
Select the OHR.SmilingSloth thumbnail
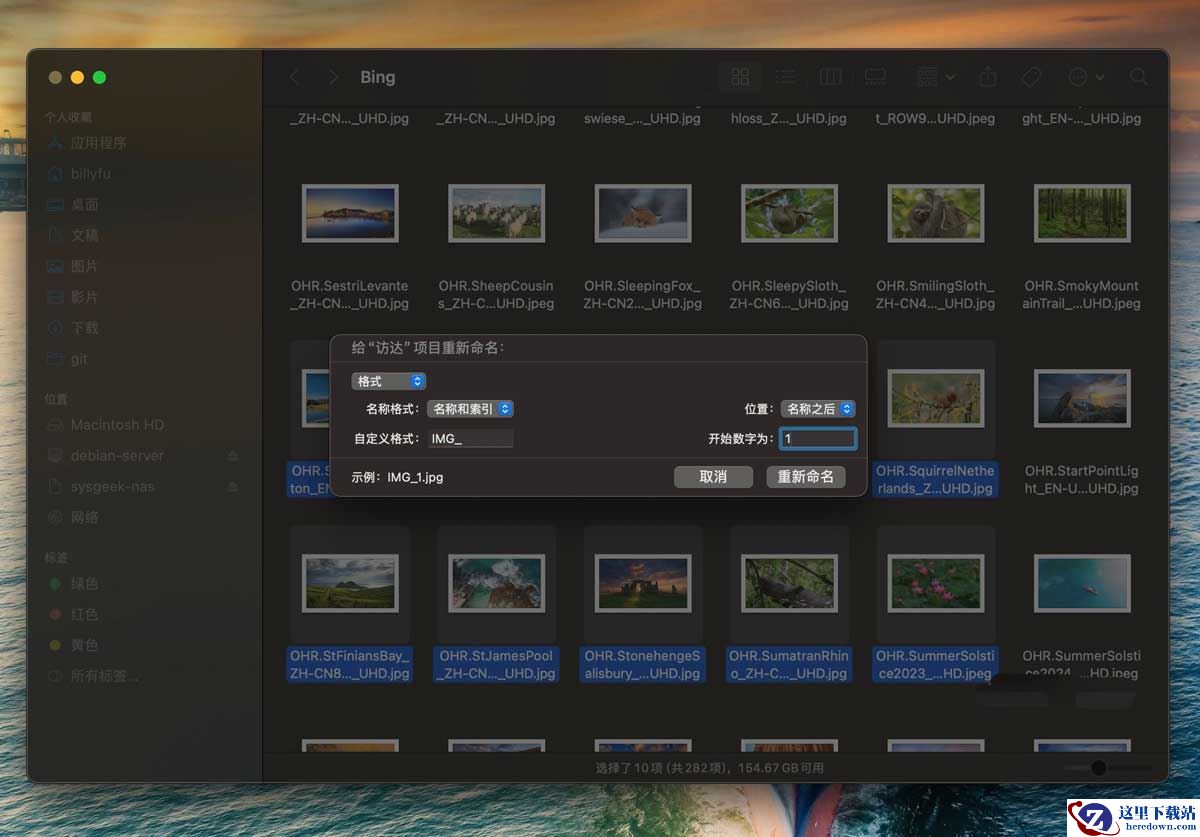point(935,213)
